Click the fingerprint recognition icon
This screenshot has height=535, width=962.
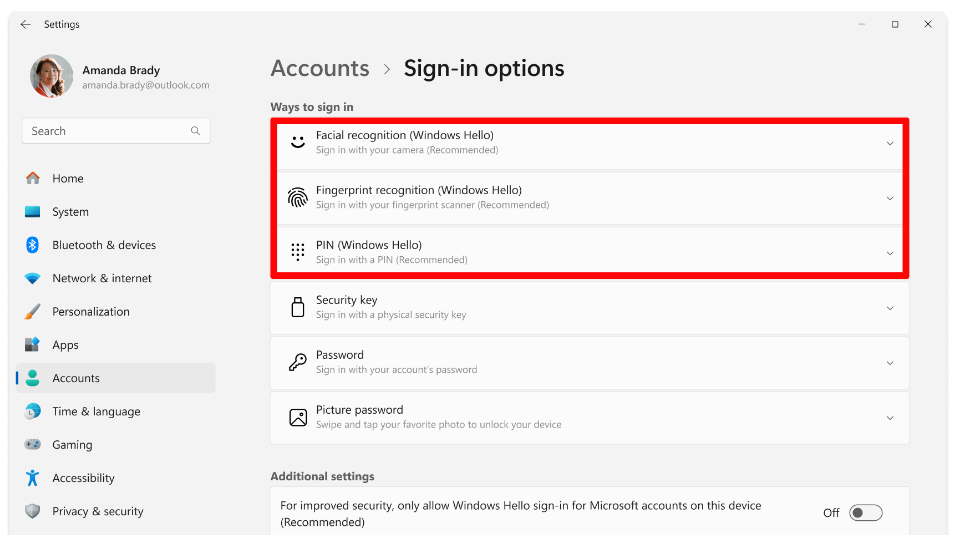click(x=298, y=198)
